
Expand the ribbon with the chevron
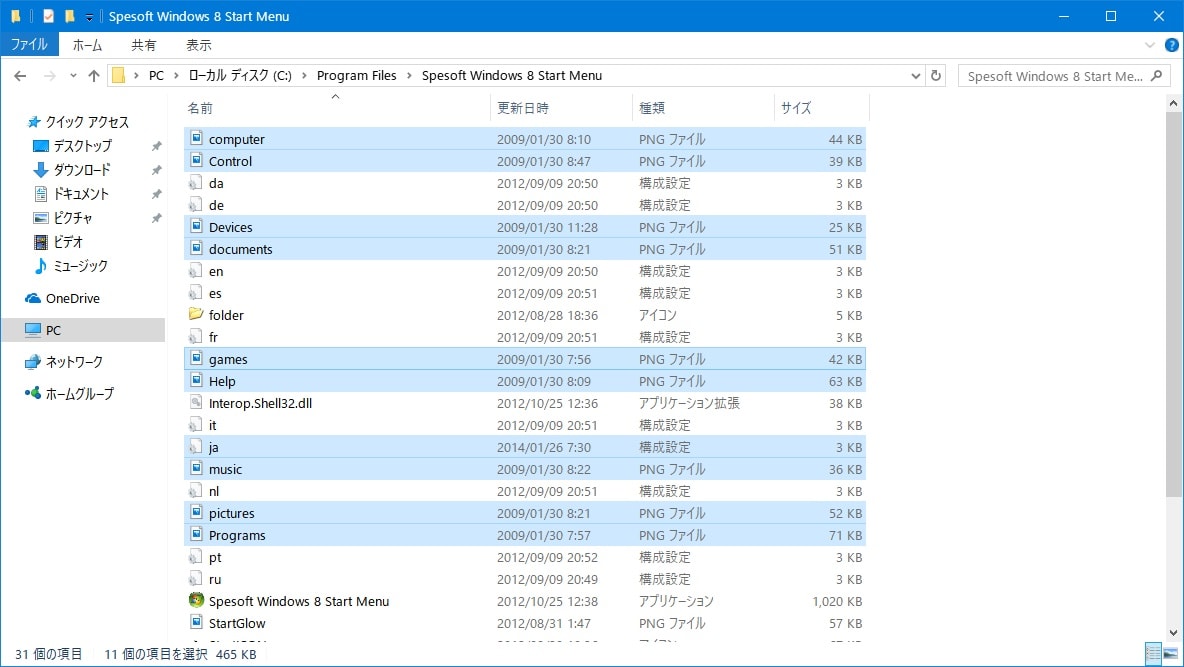point(1150,45)
